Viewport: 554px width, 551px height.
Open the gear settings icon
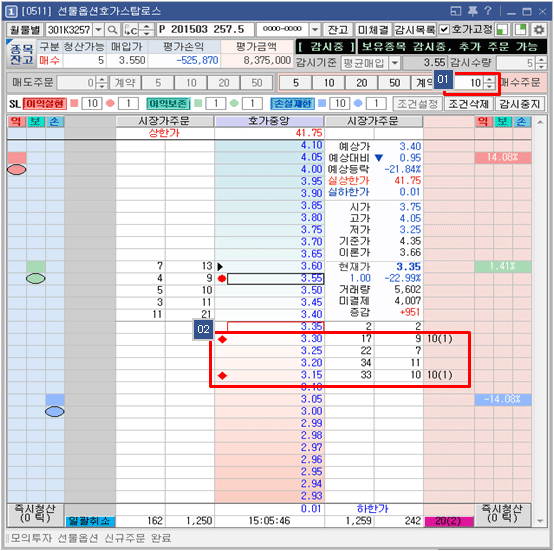[x=538, y=30]
